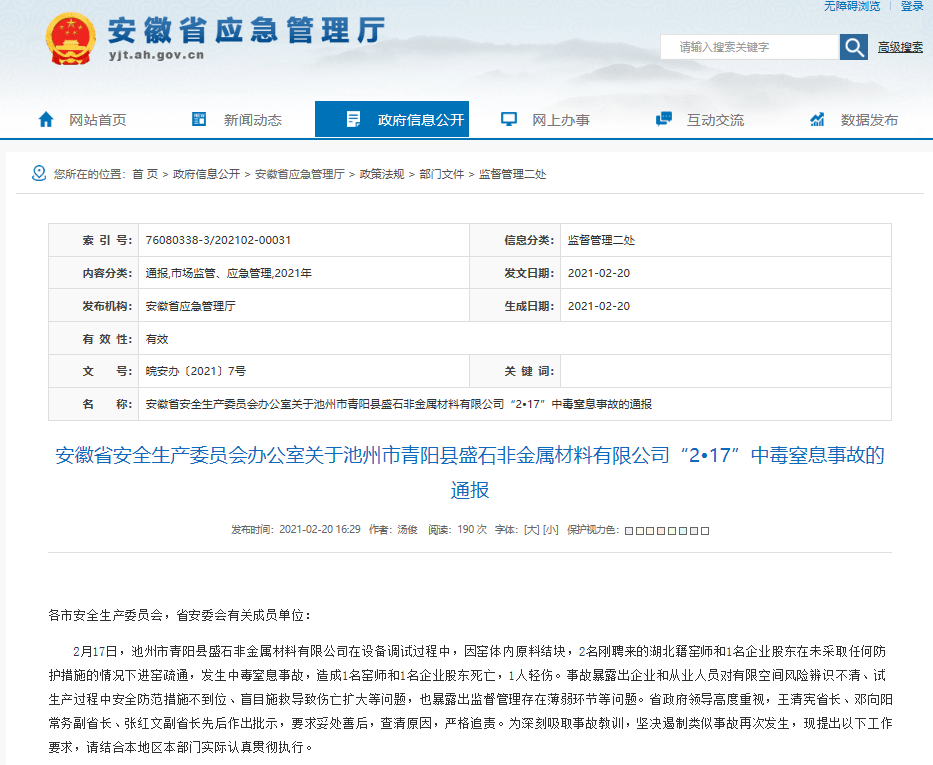Click the author name 汤俊
This screenshot has height=765, width=933.
(x=407, y=529)
